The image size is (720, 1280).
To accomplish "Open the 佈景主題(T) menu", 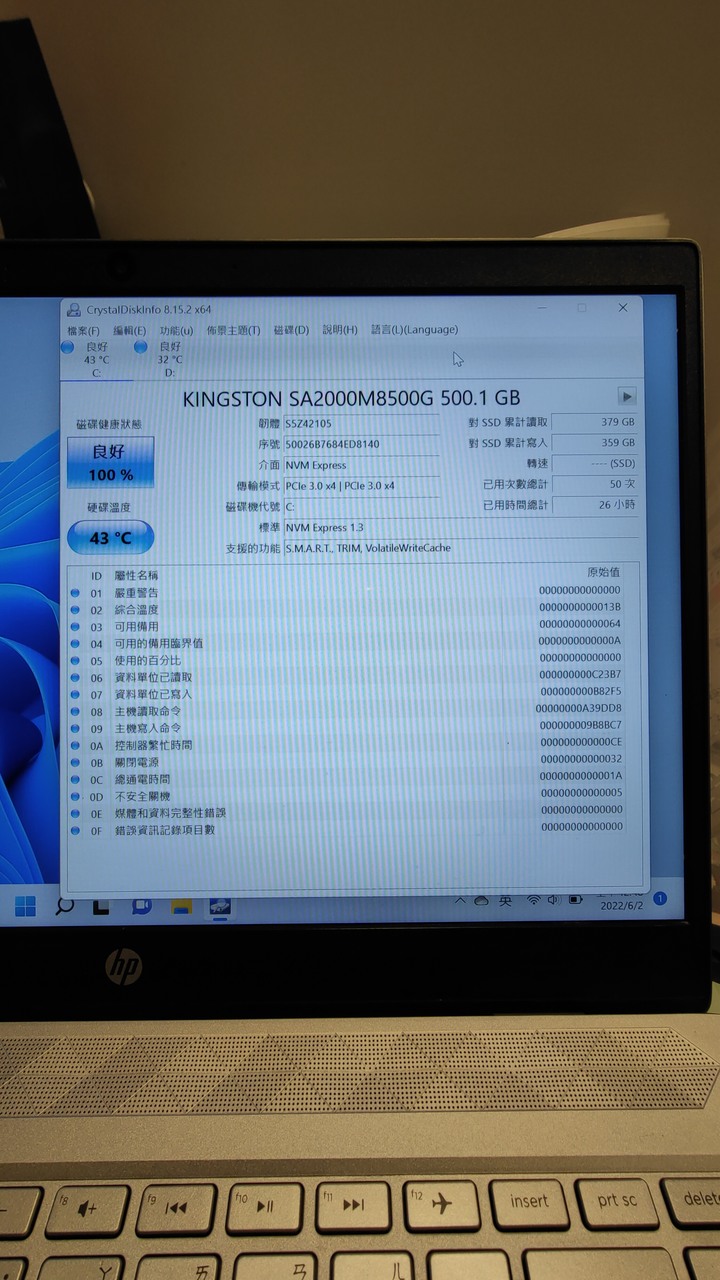I will pyautogui.click(x=233, y=330).
